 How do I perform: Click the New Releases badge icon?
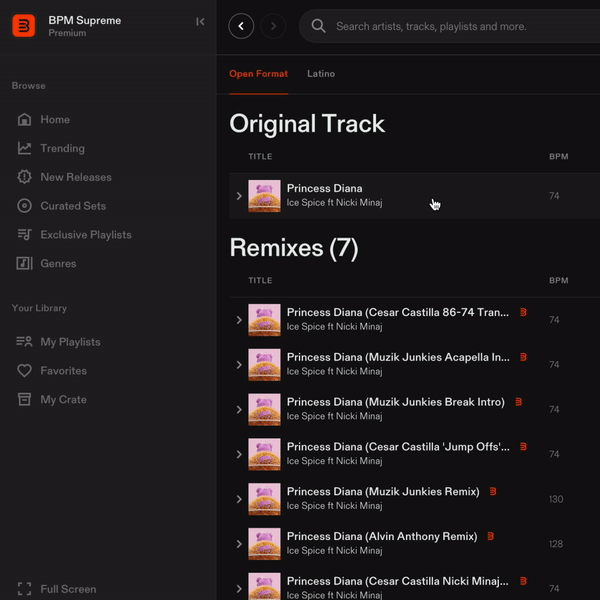(24, 177)
